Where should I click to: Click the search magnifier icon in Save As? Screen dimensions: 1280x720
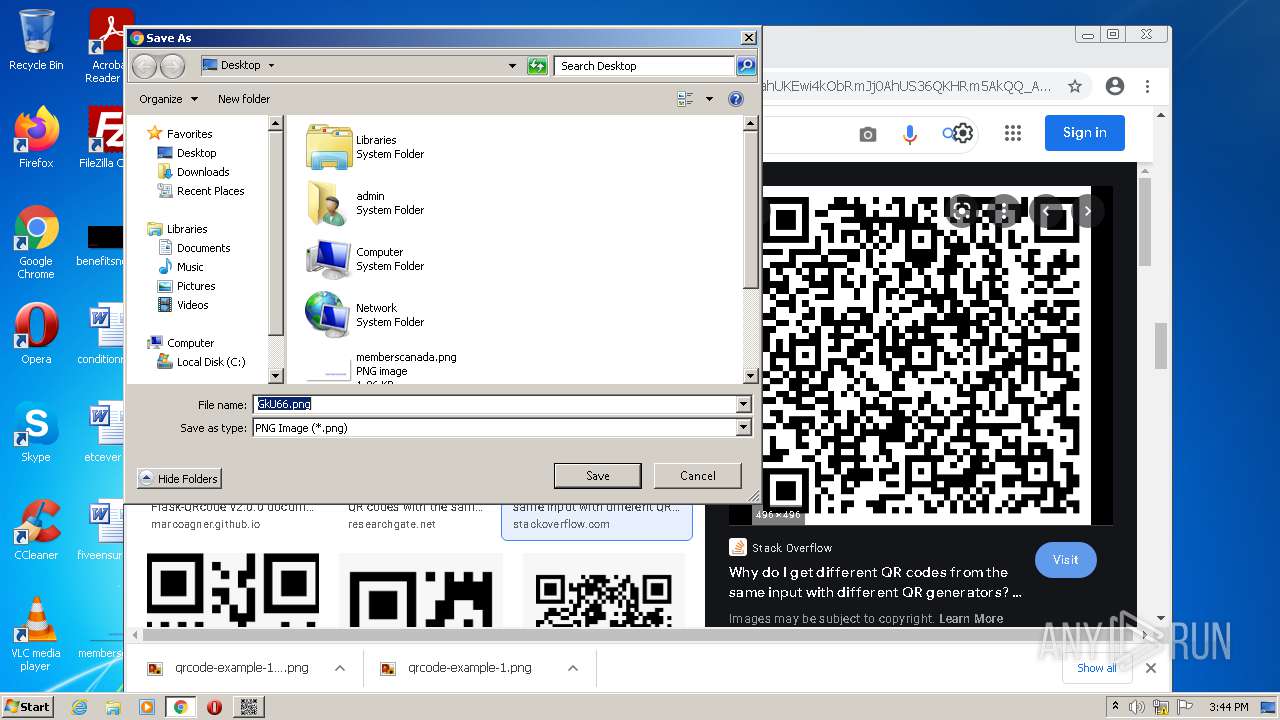tap(746, 66)
